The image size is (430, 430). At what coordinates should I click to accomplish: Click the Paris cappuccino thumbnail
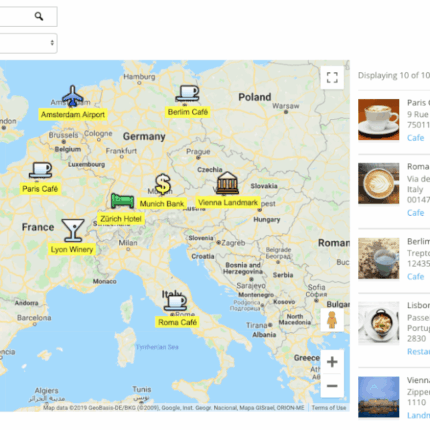[379, 119]
